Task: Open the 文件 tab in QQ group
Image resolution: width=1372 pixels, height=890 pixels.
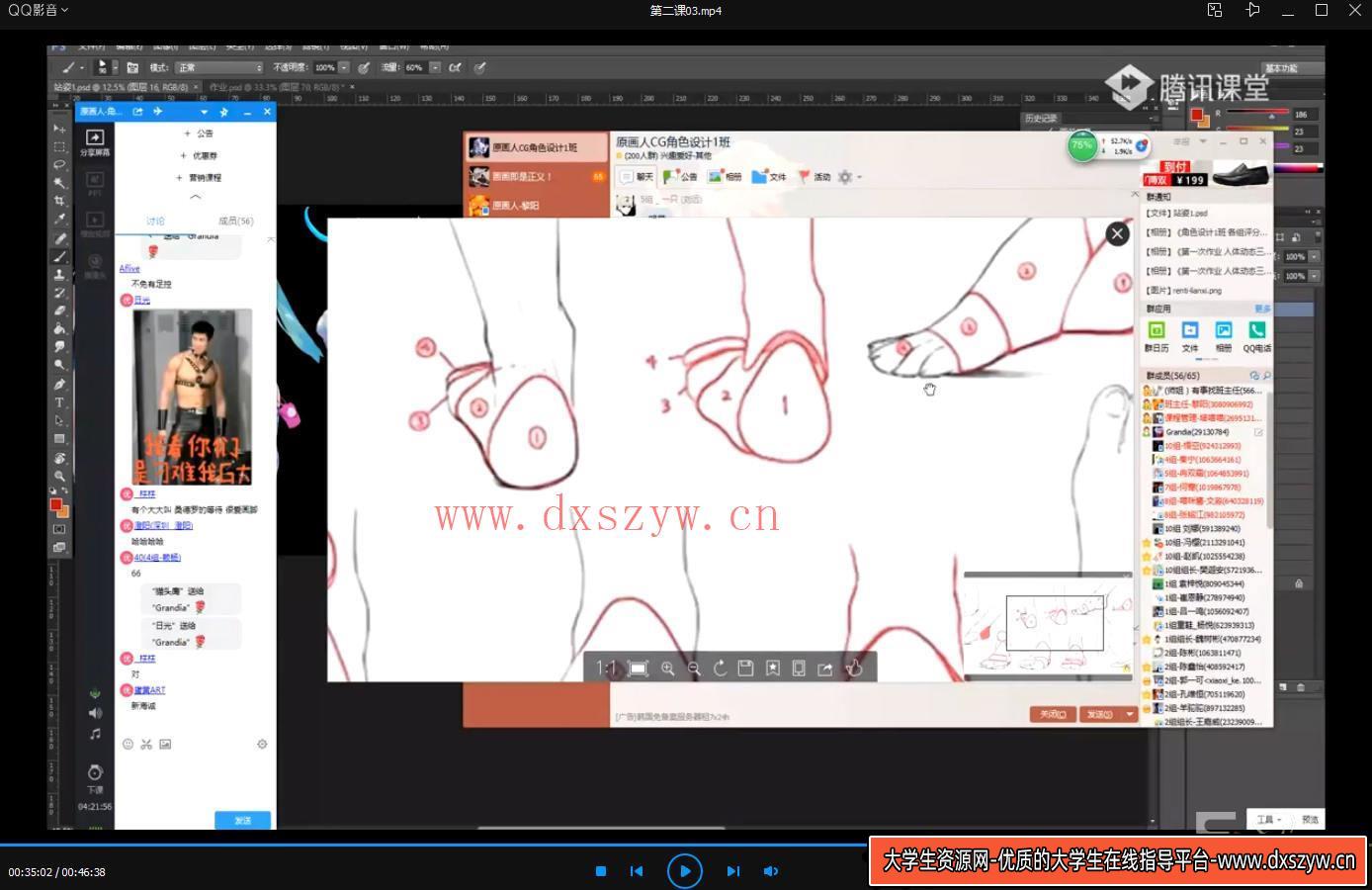Action: point(769,177)
